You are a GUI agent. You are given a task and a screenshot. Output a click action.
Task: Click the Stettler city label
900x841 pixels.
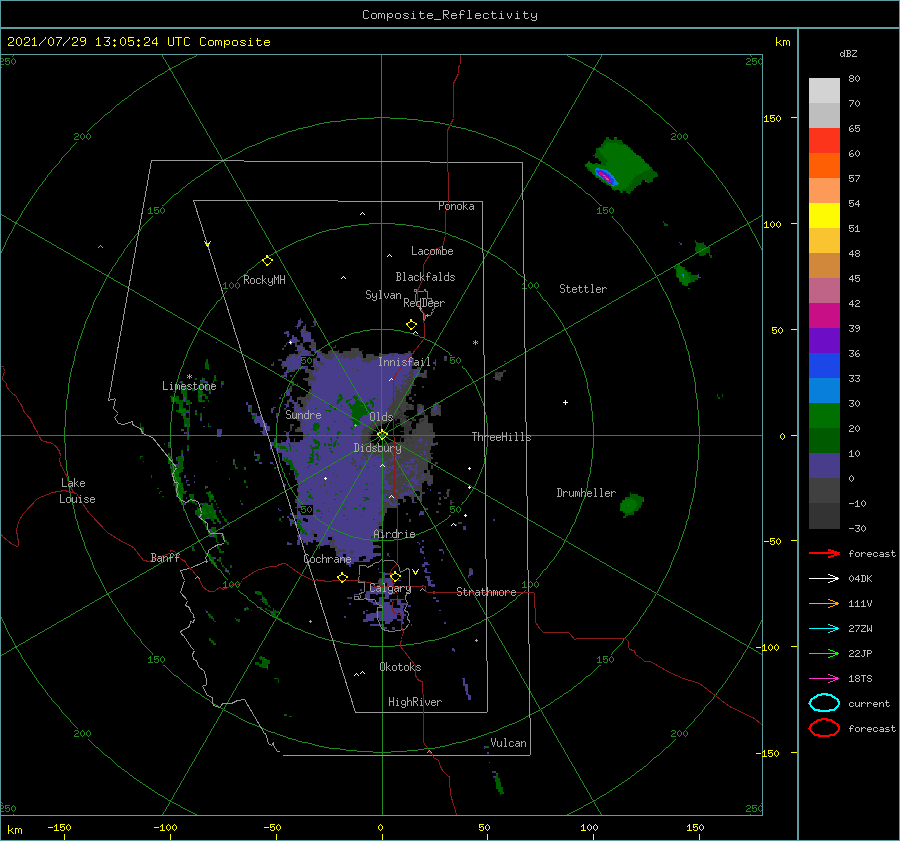pyautogui.click(x=583, y=289)
